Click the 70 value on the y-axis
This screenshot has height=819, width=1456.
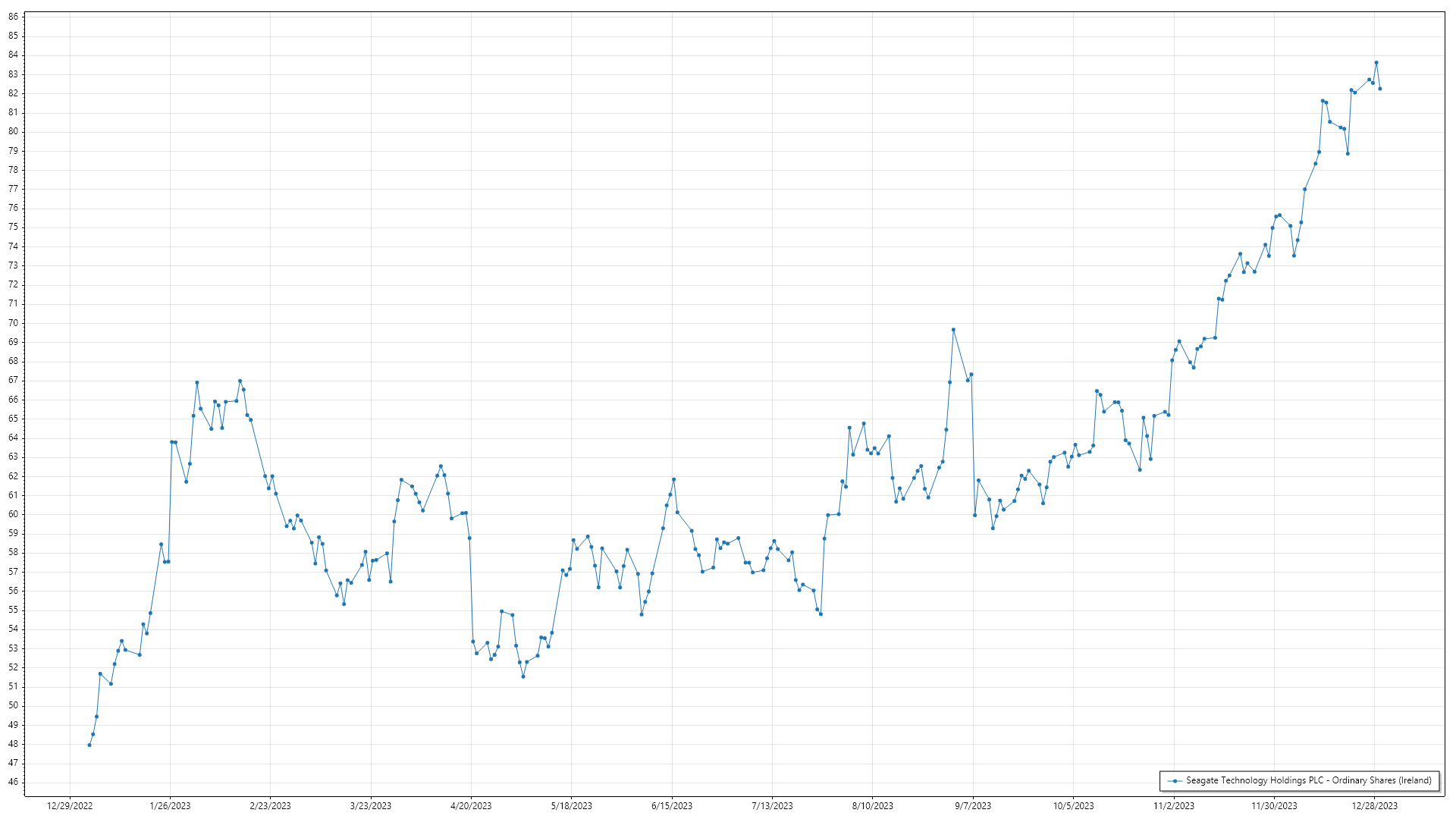pyautogui.click(x=13, y=323)
